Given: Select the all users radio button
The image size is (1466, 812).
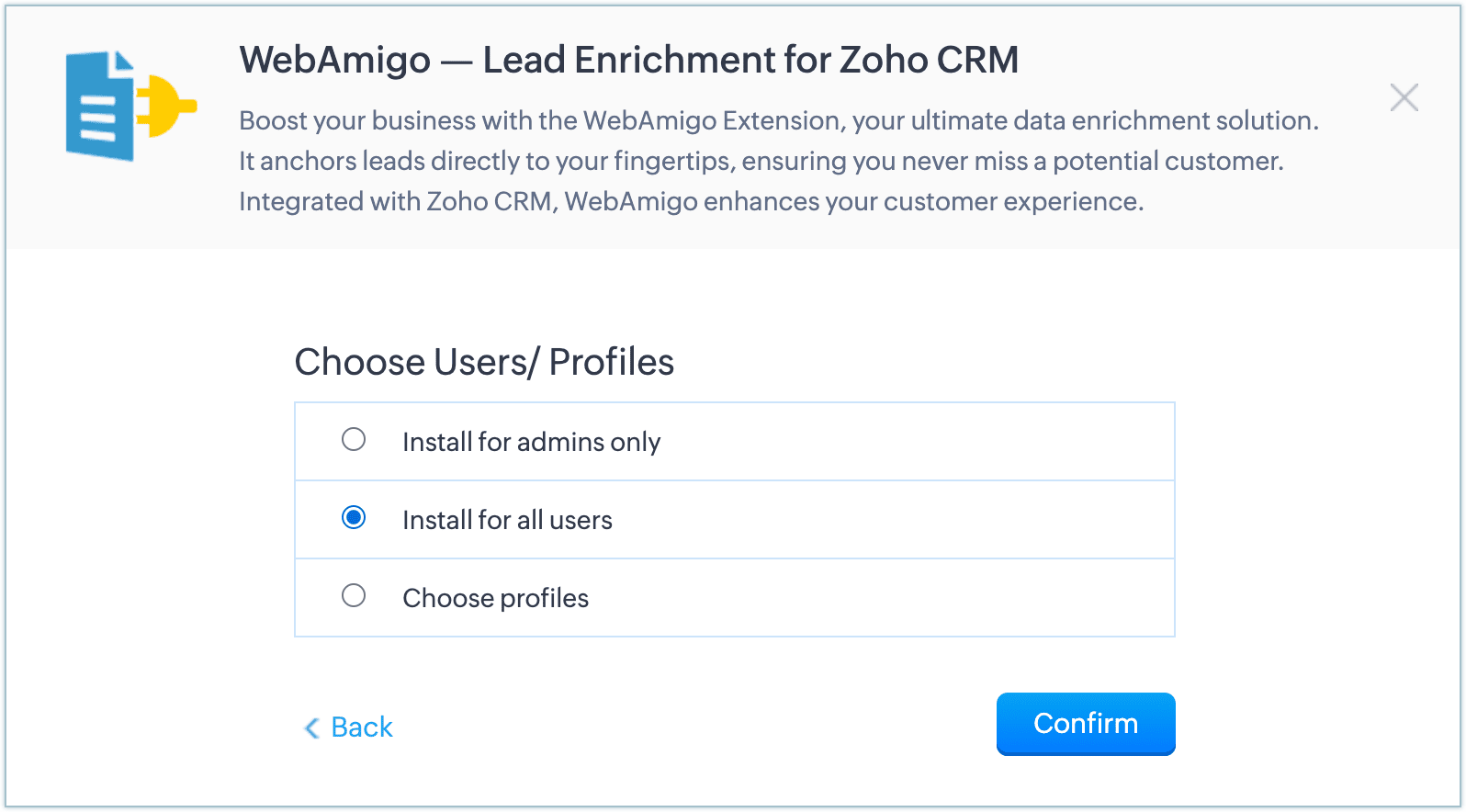Looking at the screenshot, I should click(354, 518).
